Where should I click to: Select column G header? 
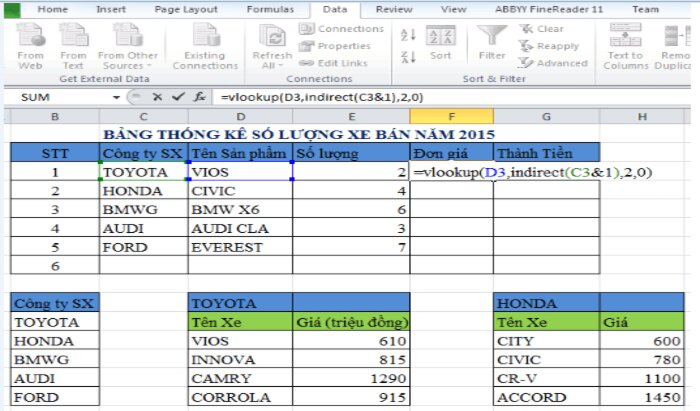546,116
